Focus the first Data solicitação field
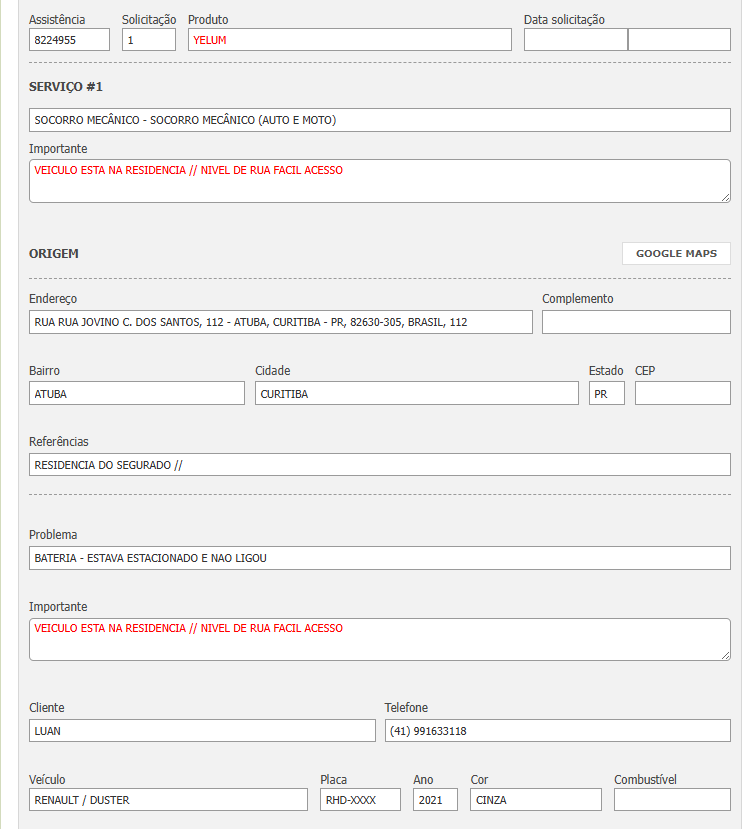This screenshot has height=829, width=744. [575, 40]
